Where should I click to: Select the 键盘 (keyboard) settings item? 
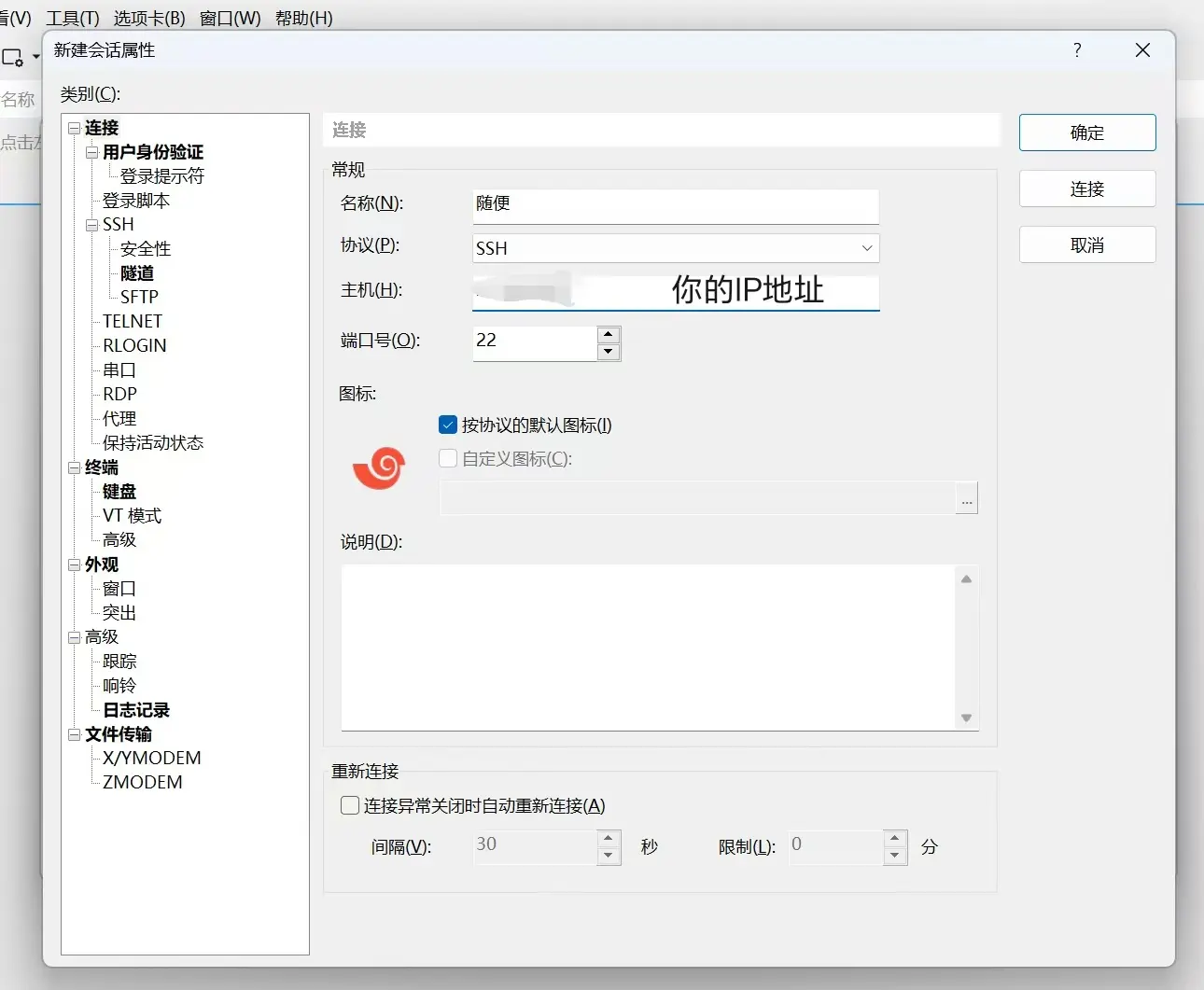pos(119,491)
